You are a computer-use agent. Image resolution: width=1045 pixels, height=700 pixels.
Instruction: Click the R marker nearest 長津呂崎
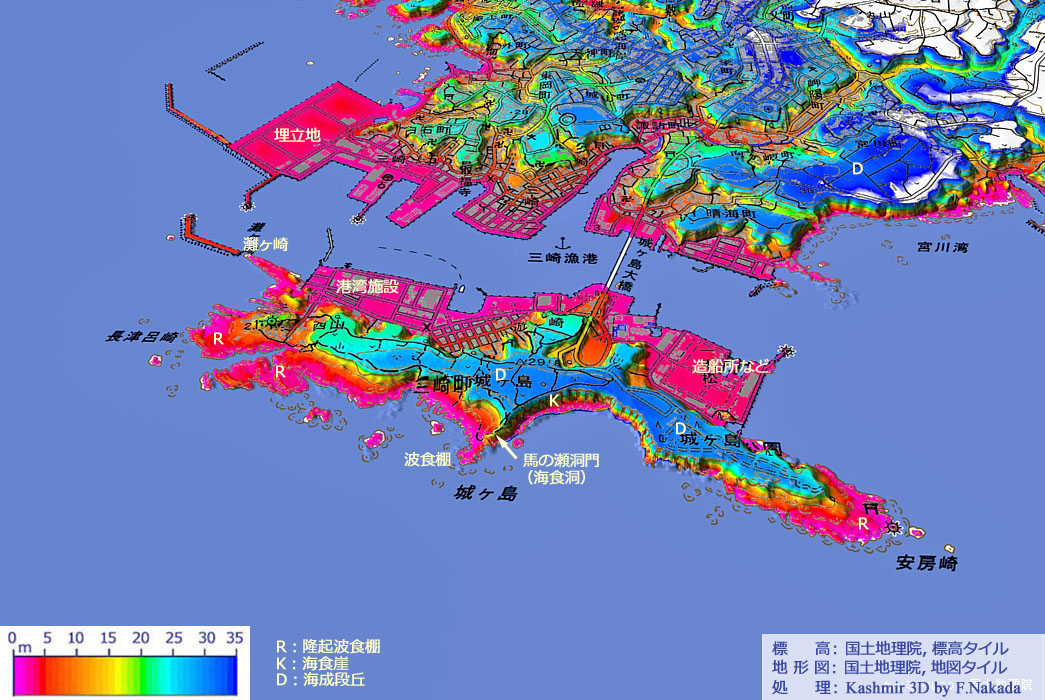pyautogui.click(x=217, y=339)
